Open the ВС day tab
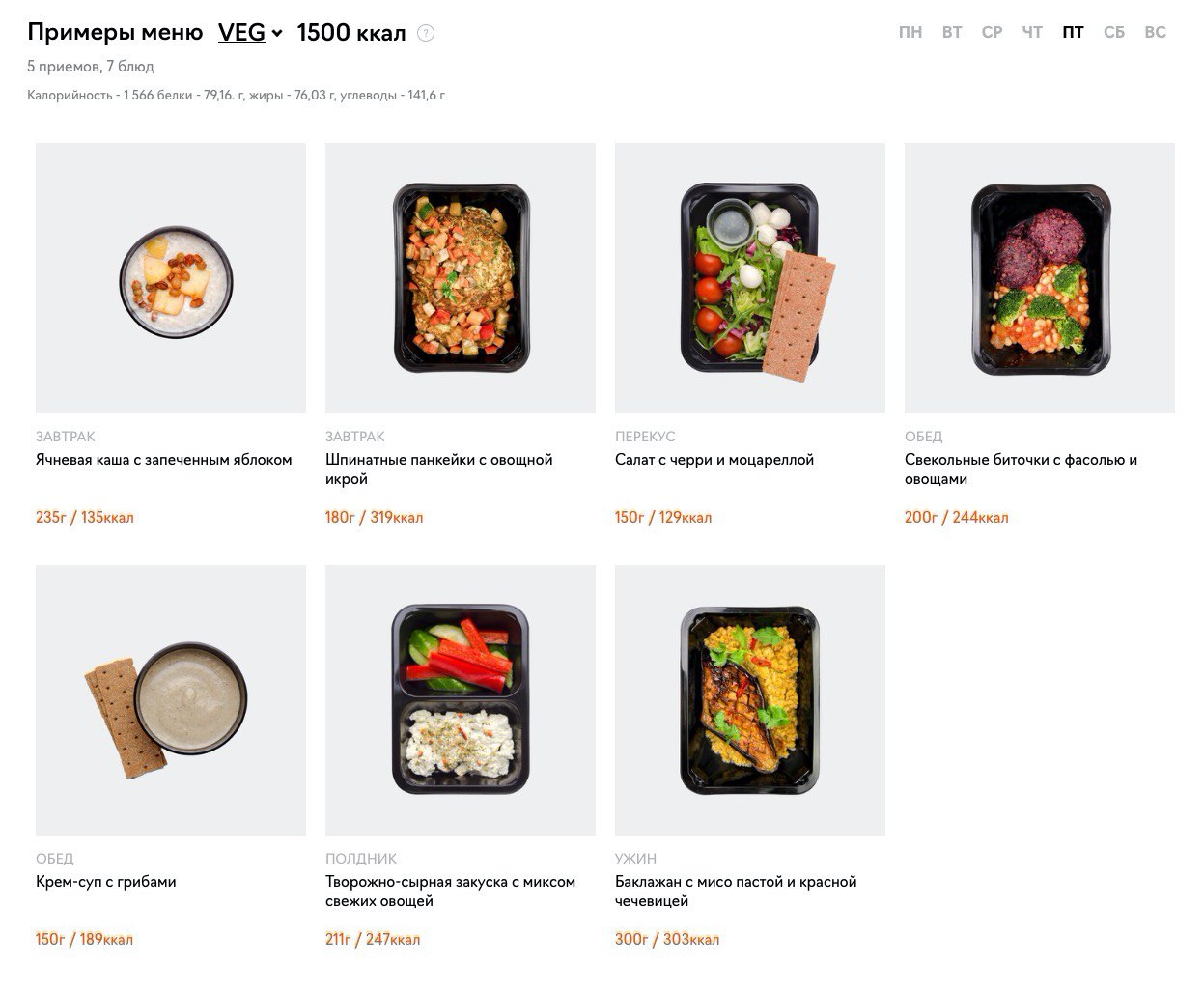The image size is (1204, 992). 1155,33
